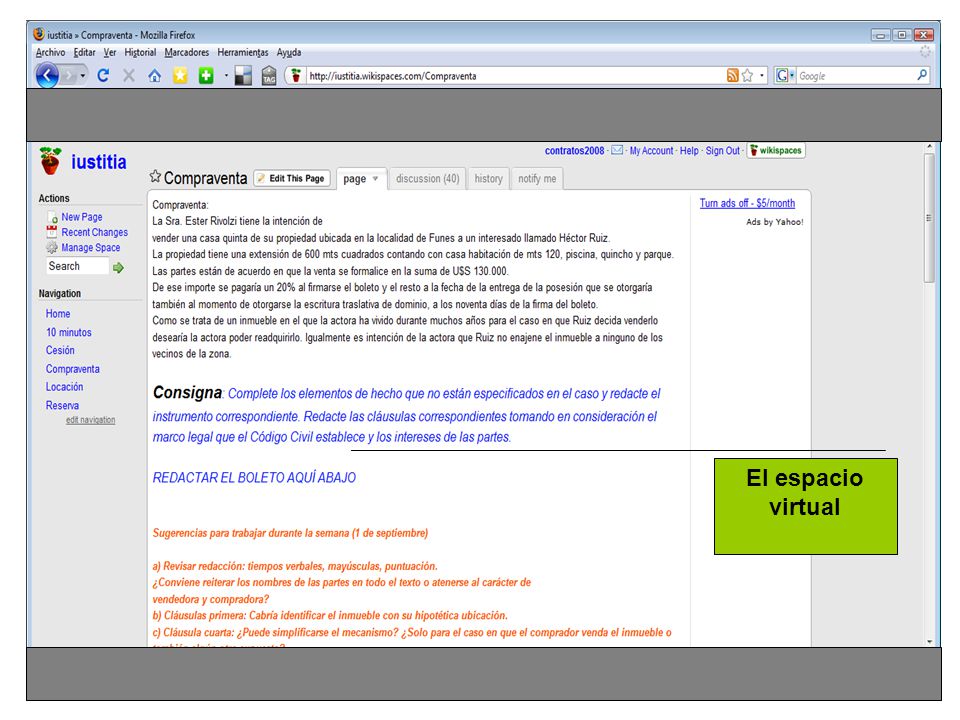
Task: Click the Manage Space gear icon
Action: click(x=52, y=247)
